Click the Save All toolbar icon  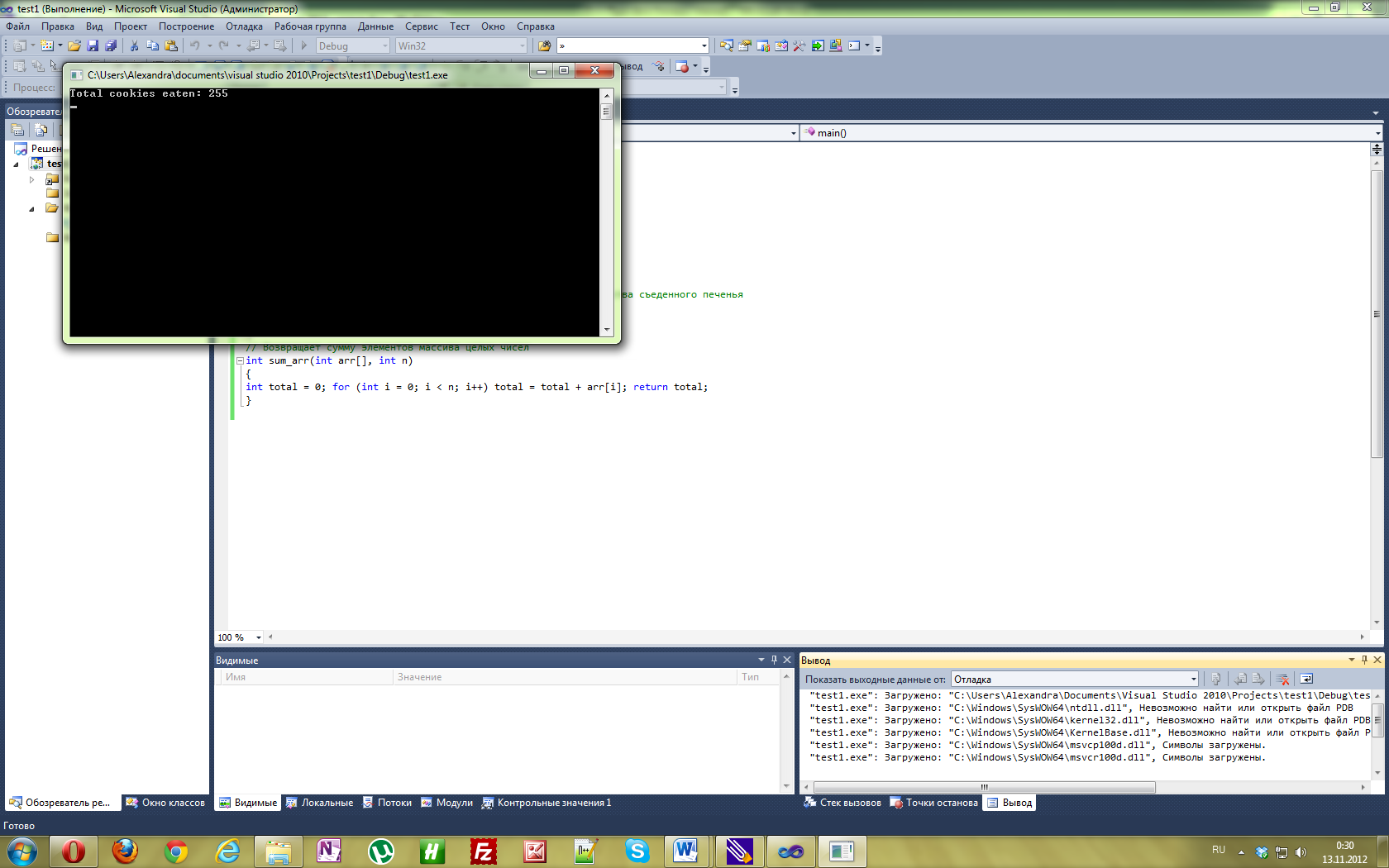click(x=111, y=46)
